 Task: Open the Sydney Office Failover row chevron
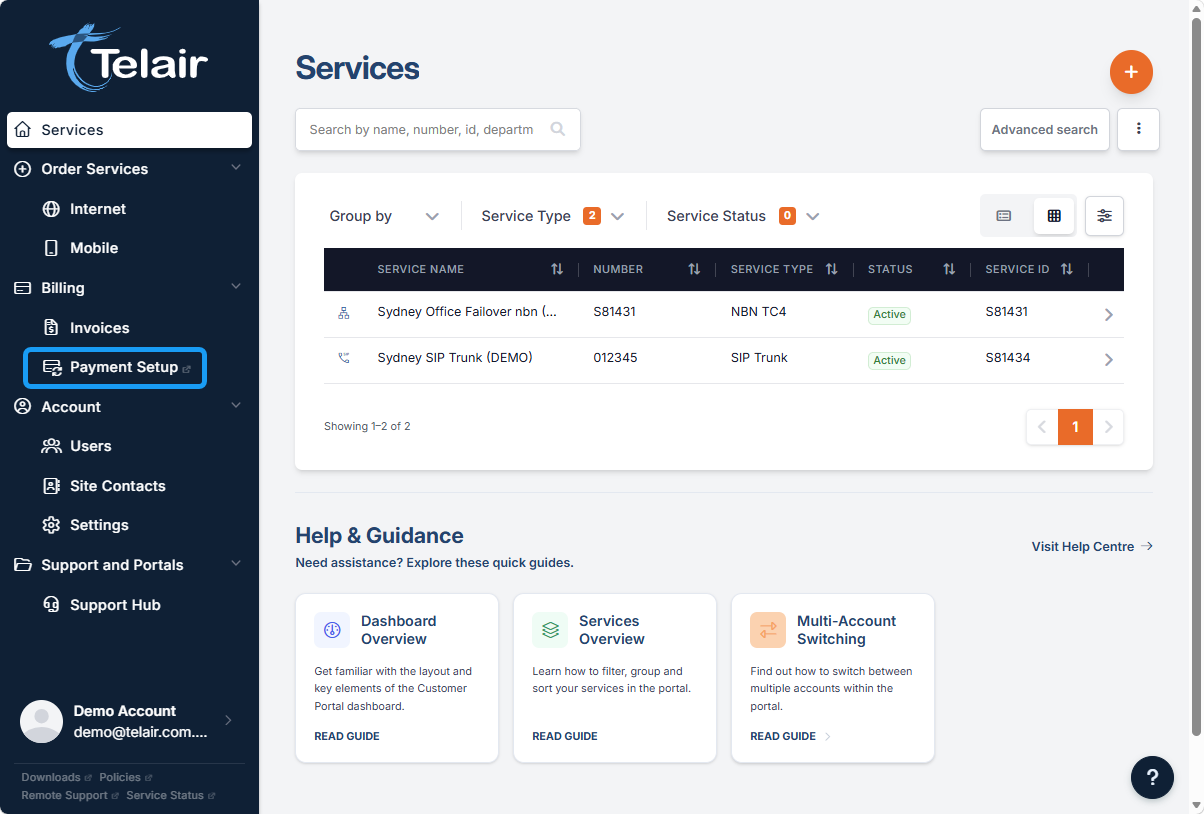1108,314
